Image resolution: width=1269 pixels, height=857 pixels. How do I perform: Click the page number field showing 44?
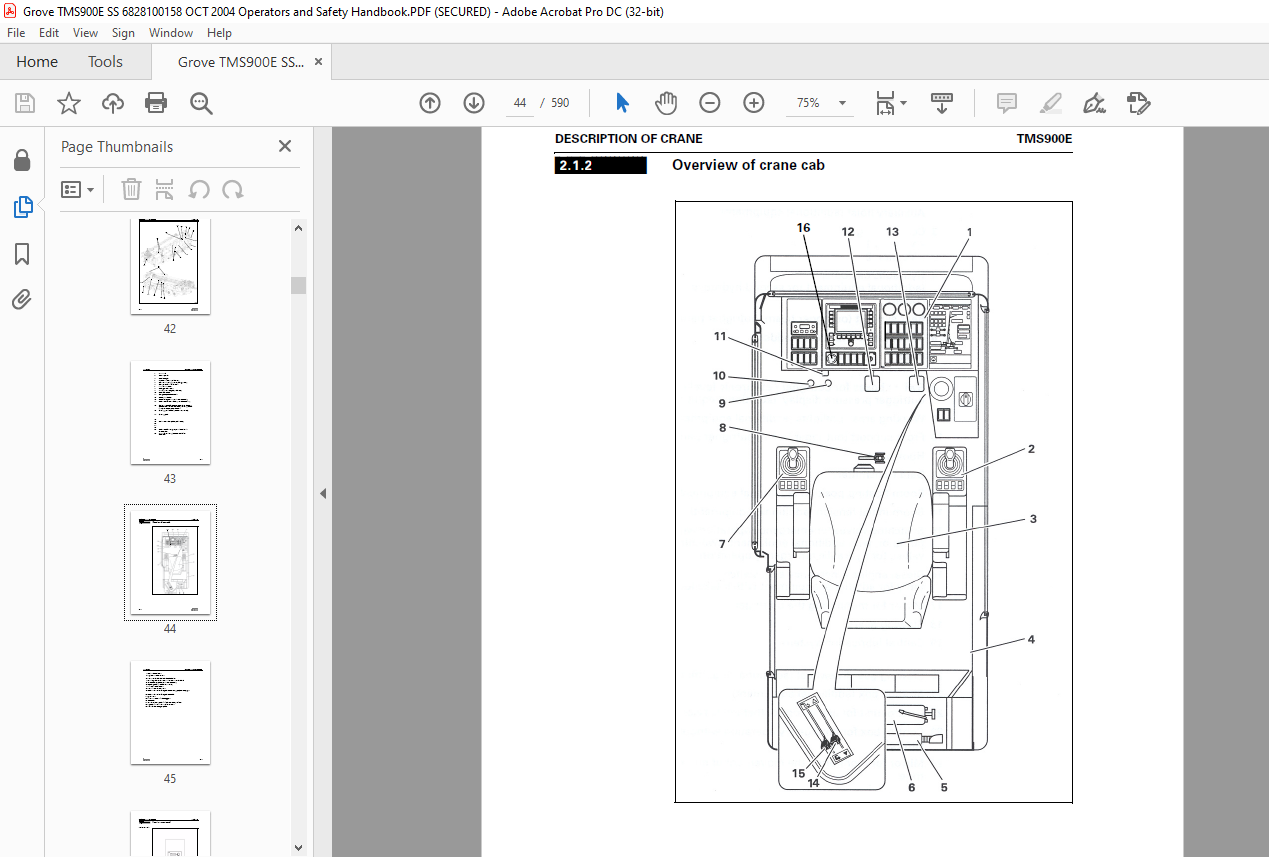(520, 103)
